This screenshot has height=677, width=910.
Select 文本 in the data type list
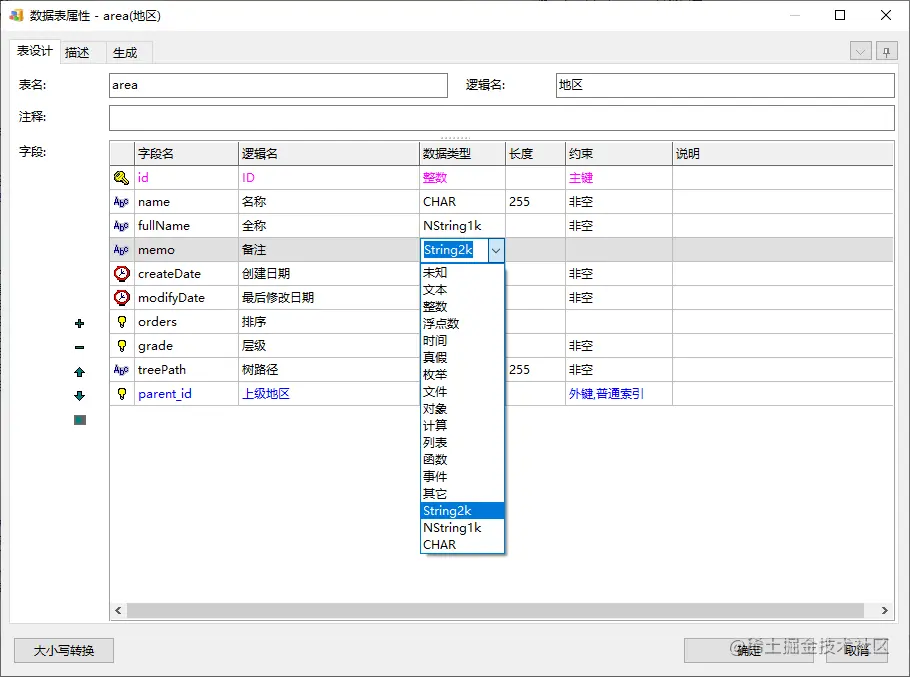click(462, 289)
